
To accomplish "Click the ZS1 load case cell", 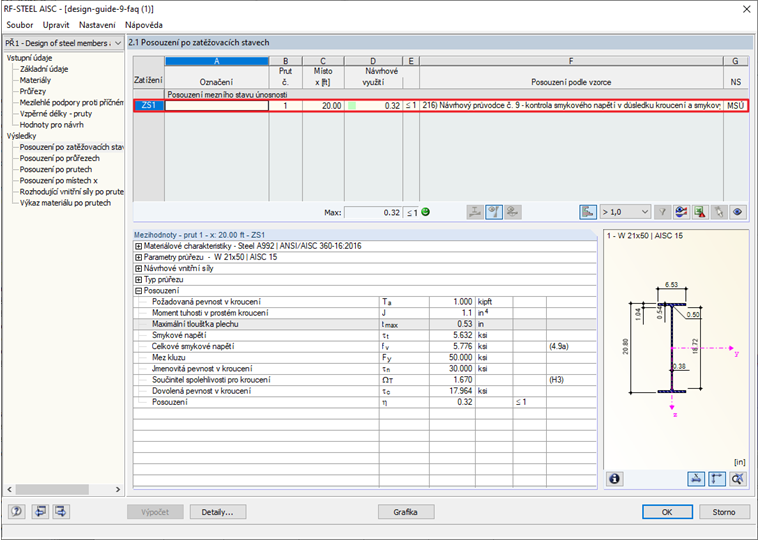I will 149,105.
